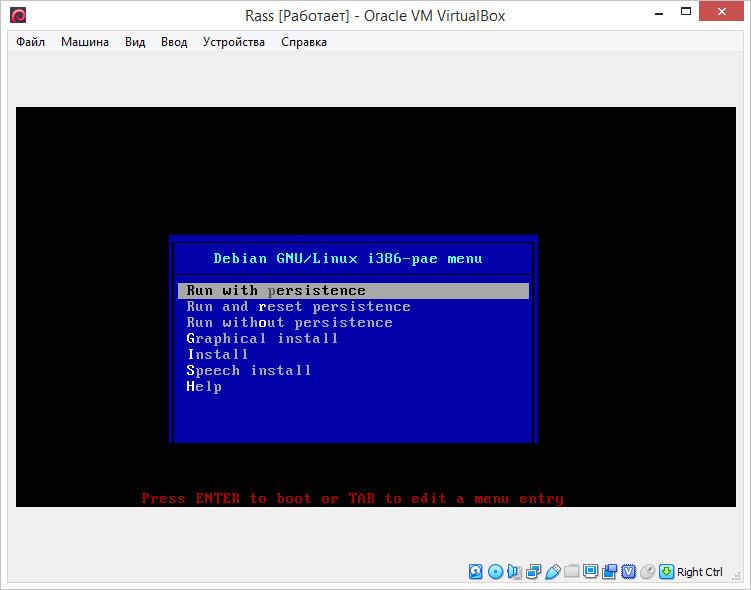751x590 pixels.
Task: Open the Машина menu
Action: [x=85, y=42]
